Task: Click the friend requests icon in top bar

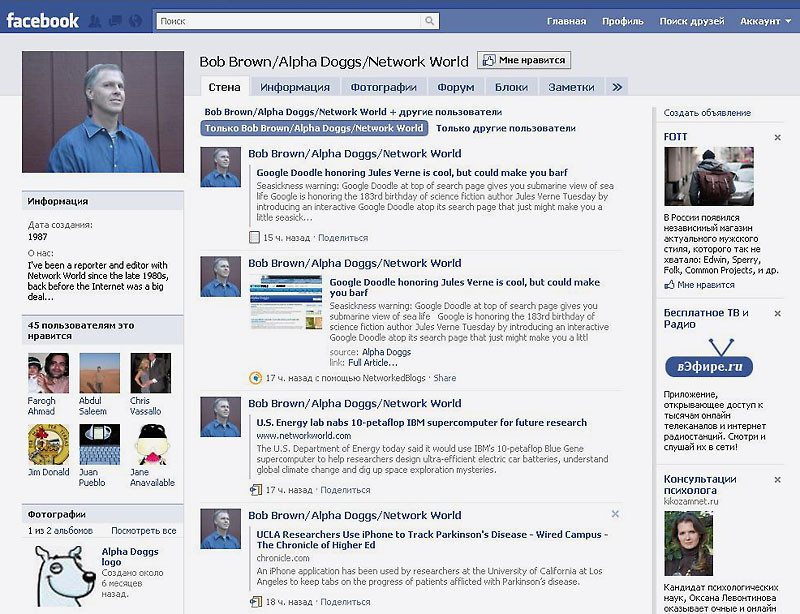Action: [95, 20]
